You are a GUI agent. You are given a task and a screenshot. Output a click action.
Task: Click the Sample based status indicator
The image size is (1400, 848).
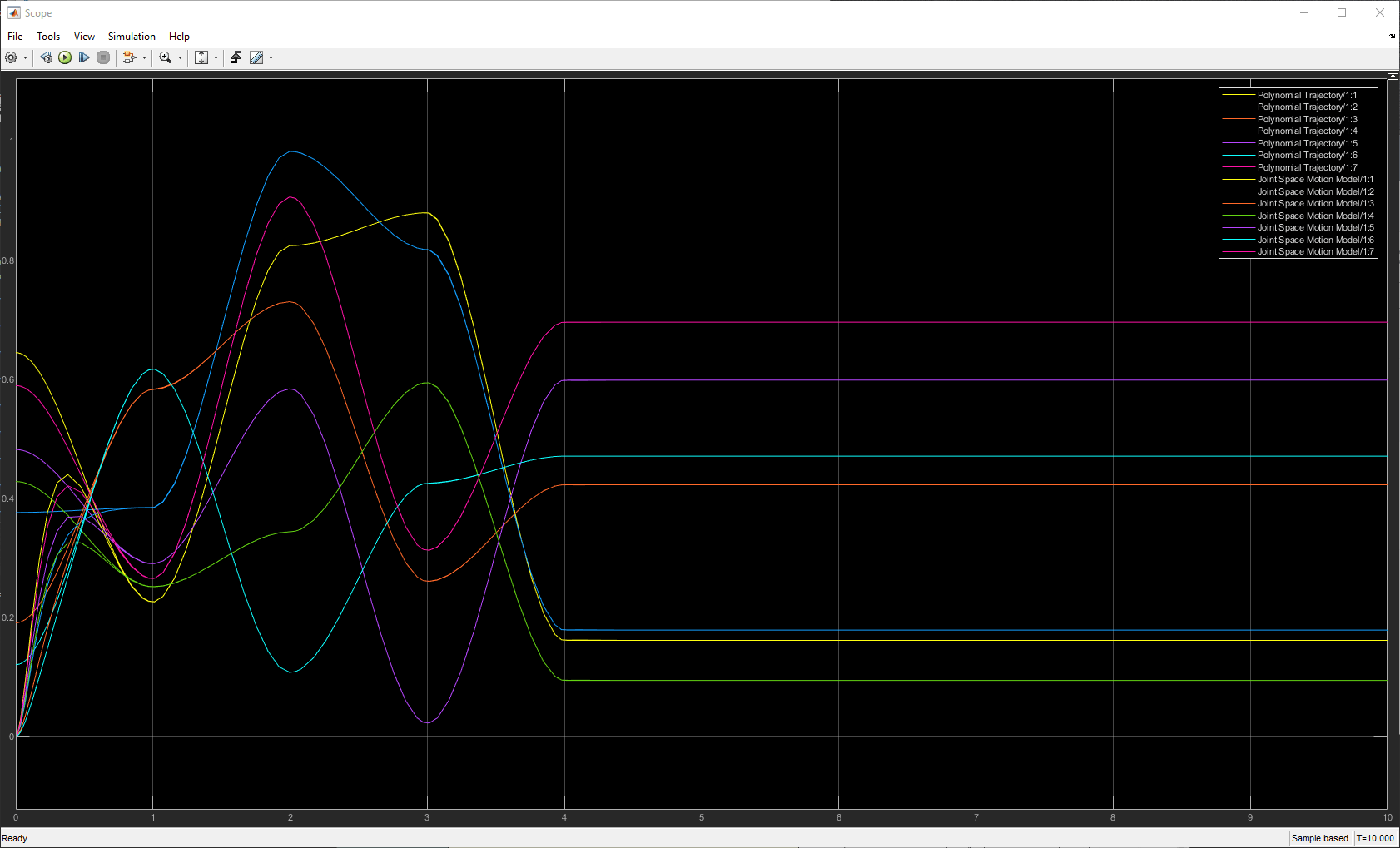1319,838
